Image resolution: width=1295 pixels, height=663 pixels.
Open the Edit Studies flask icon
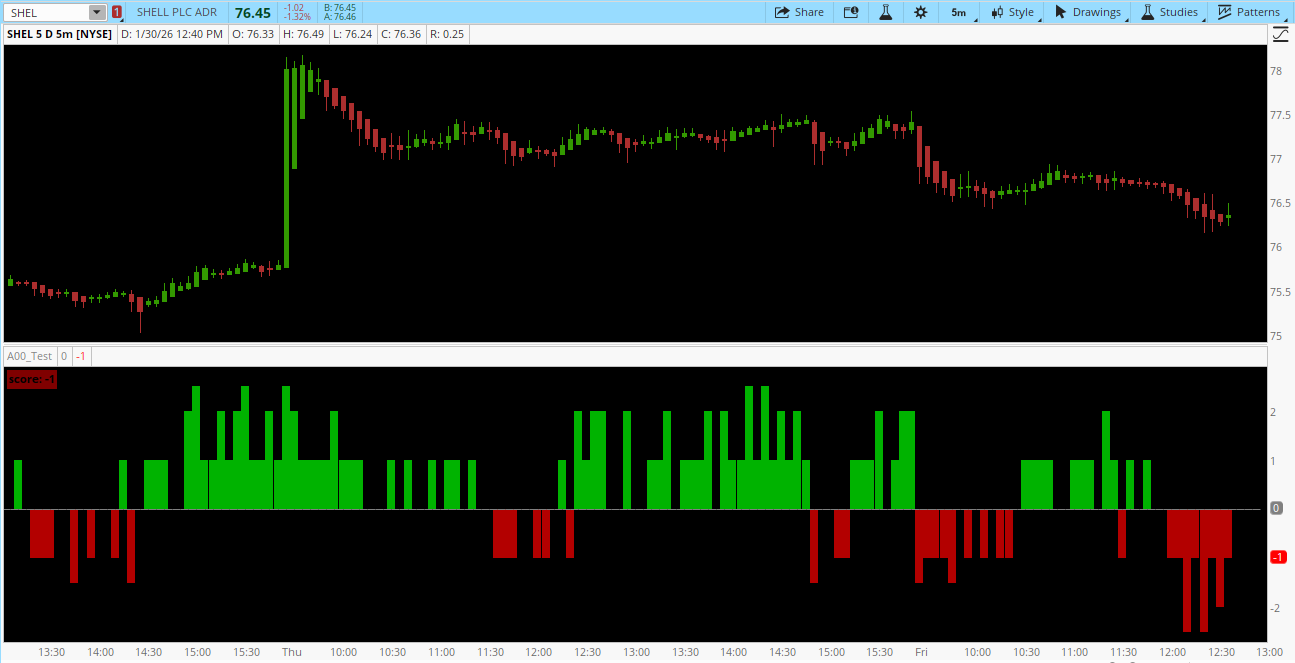[885, 12]
